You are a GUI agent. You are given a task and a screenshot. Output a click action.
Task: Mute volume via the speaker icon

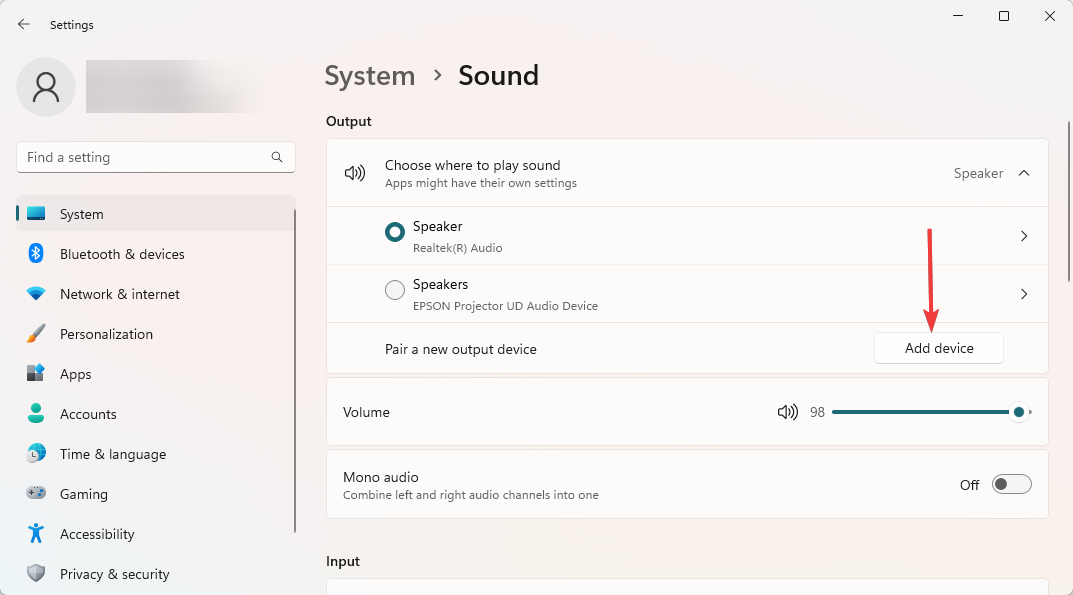click(x=788, y=412)
